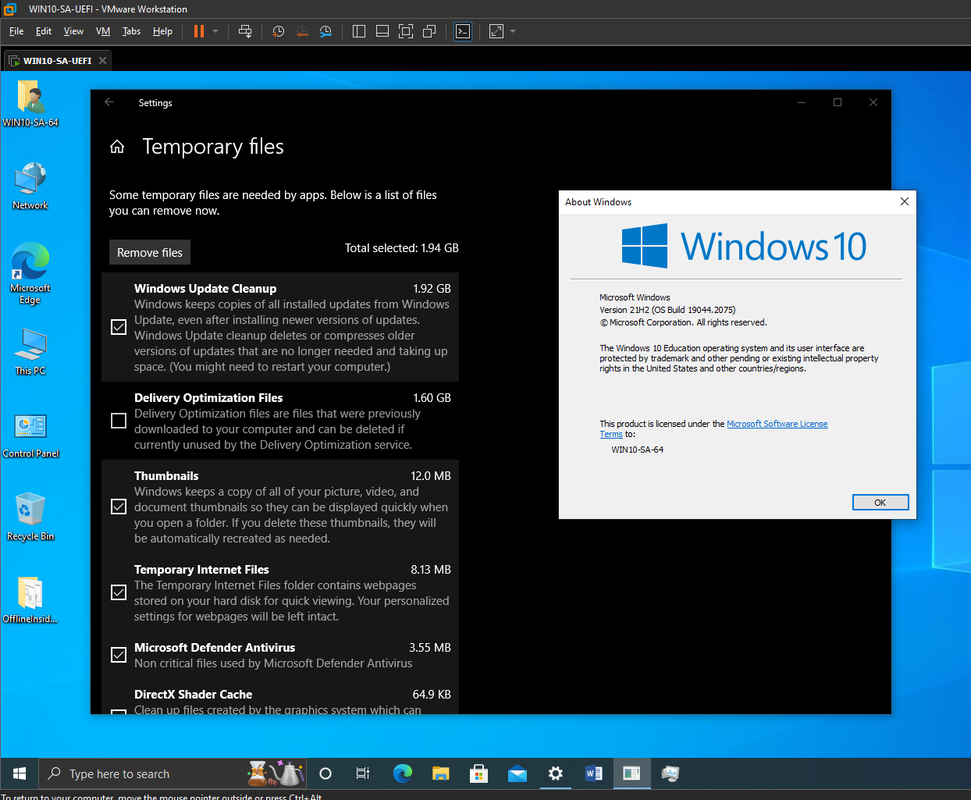Viewport: 971px width, 800px height.
Task: Select the Microsoft Edge desktop shortcut
Action: pos(30,274)
